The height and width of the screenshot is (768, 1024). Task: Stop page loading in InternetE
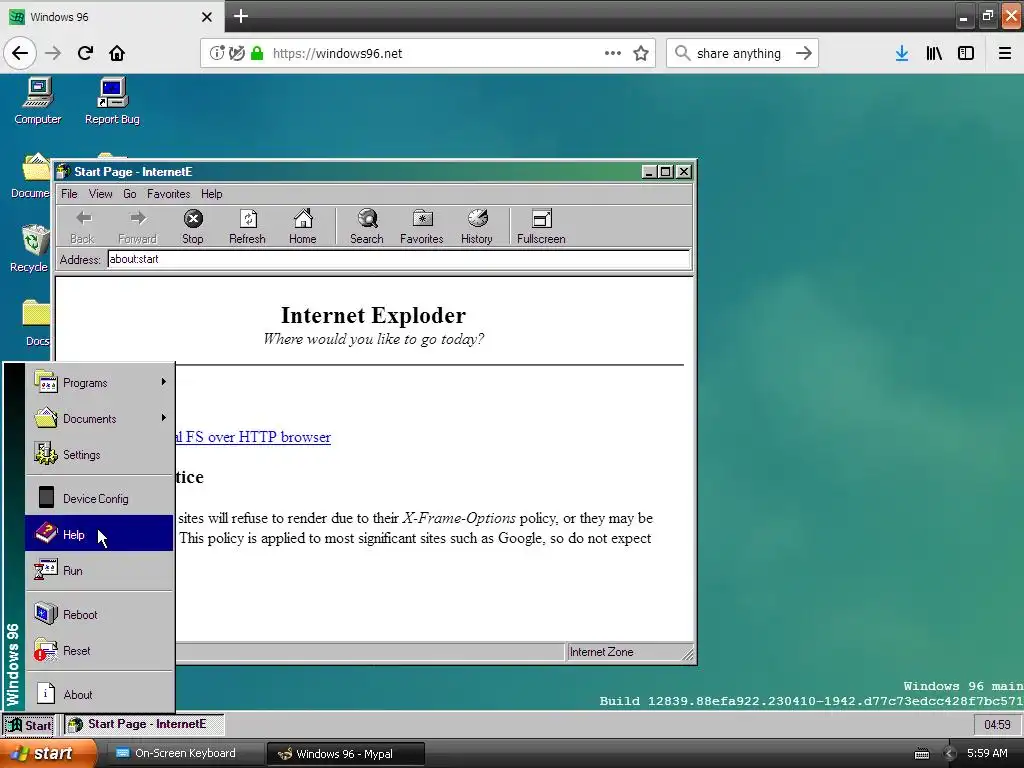(193, 227)
